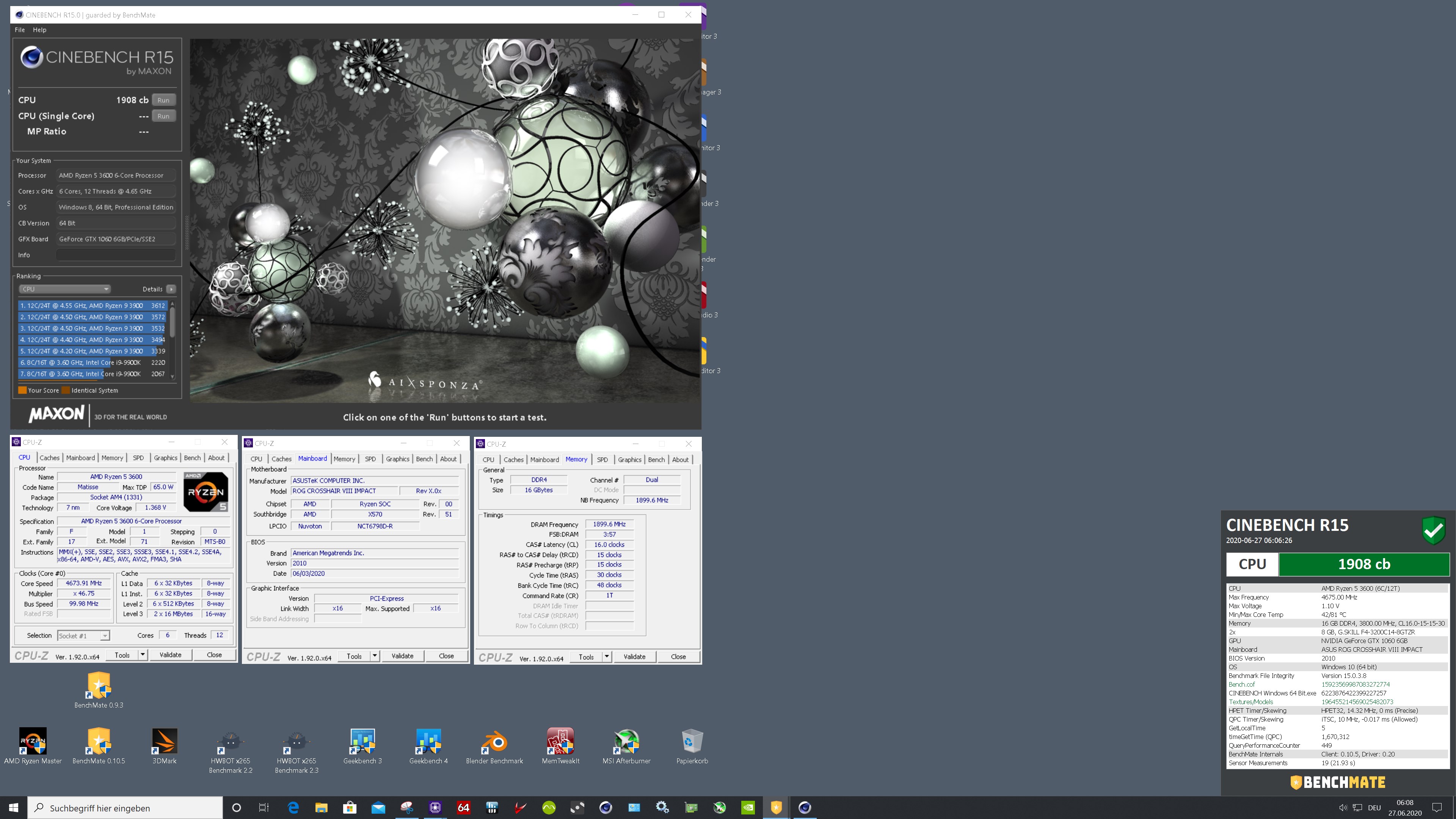This screenshot has width=1456, height=819.
Task: Run the CPU multi-core benchmark
Action: pyautogui.click(x=163, y=100)
